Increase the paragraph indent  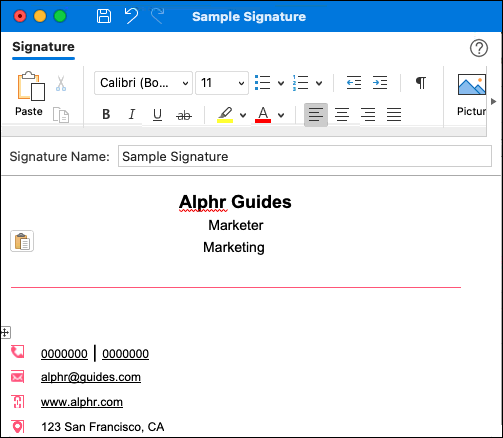[x=380, y=83]
